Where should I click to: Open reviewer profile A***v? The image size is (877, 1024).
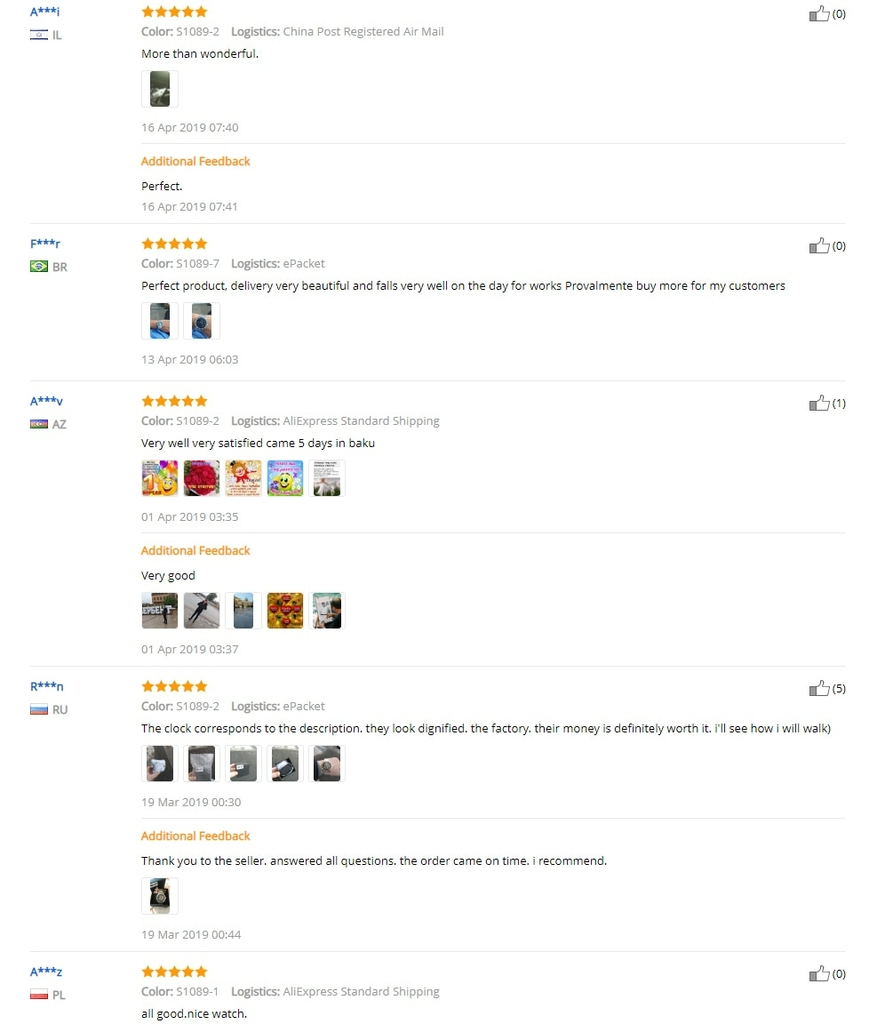pyautogui.click(x=46, y=400)
